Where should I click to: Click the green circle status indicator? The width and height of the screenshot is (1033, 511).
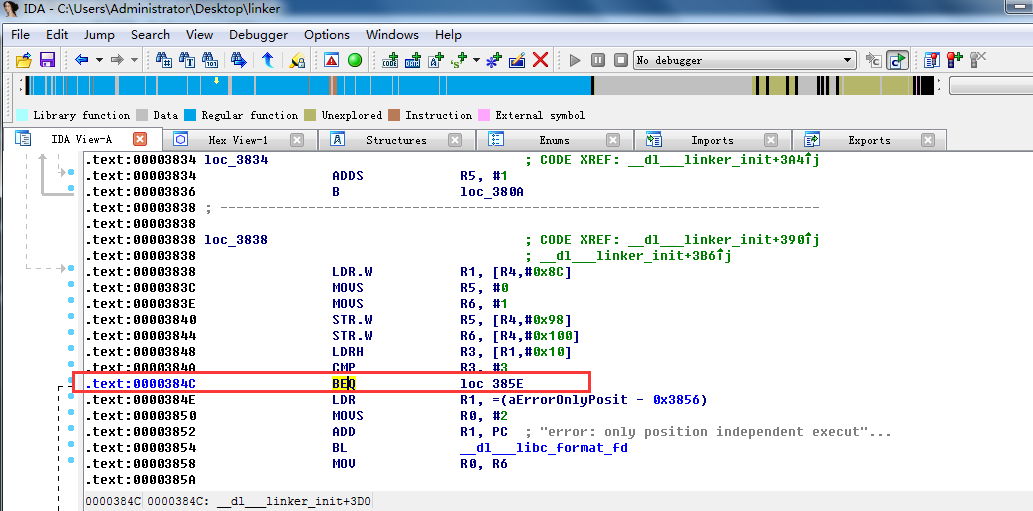point(355,61)
